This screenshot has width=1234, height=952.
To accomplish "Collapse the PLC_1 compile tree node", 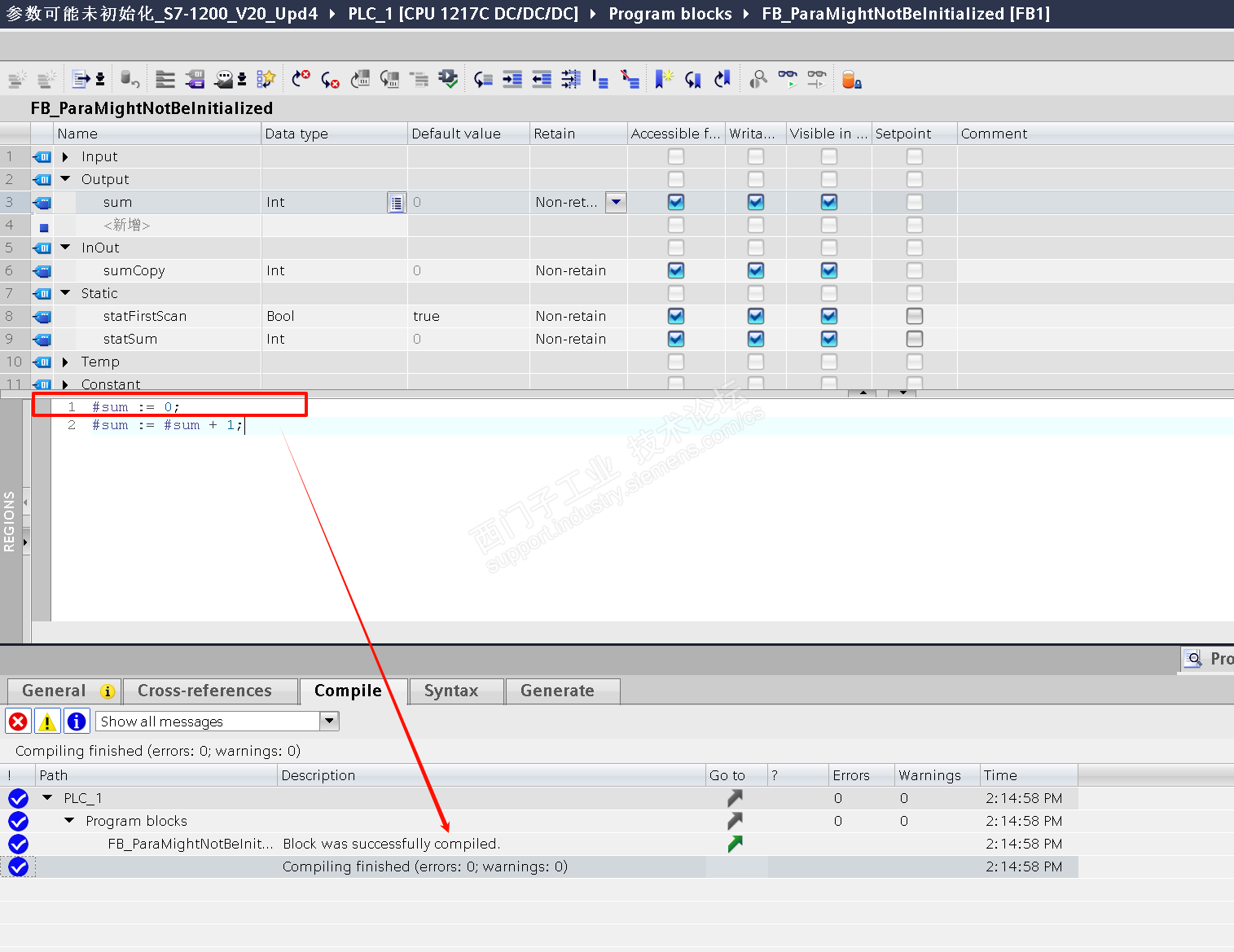I will (x=47, y=798).
